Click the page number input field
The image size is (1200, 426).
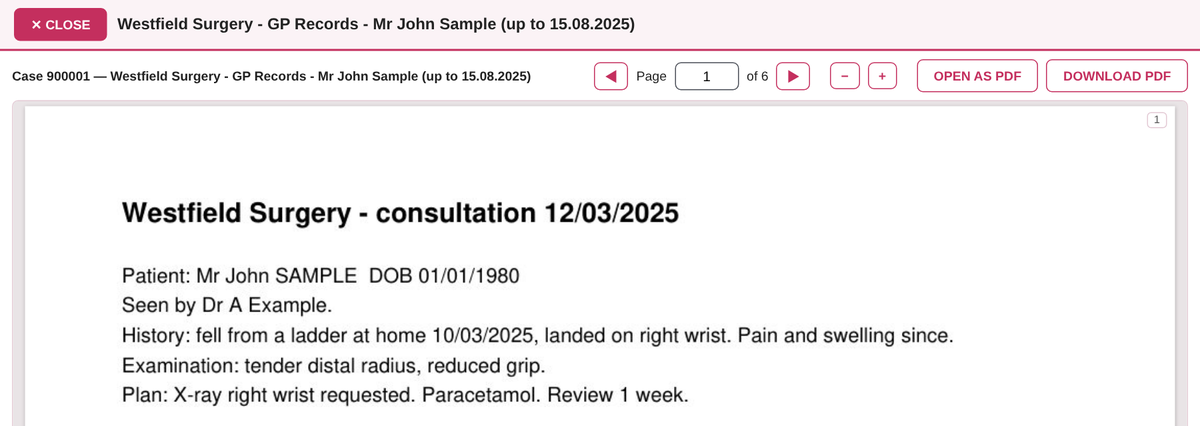pyautogui.click(x=707, y=76)
